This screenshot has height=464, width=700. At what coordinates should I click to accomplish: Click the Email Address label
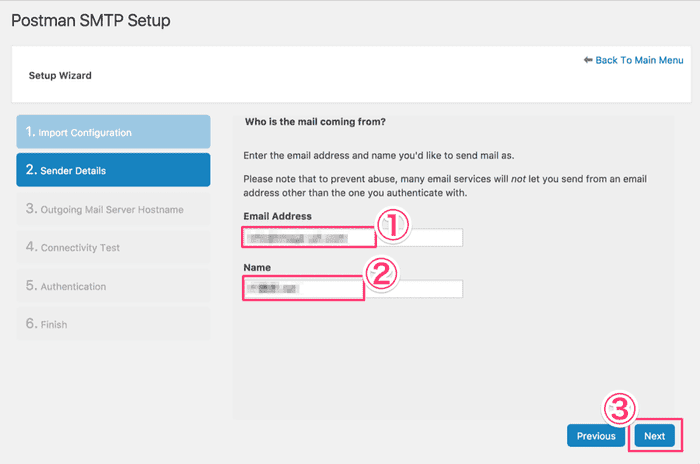[x=277, y=216]
